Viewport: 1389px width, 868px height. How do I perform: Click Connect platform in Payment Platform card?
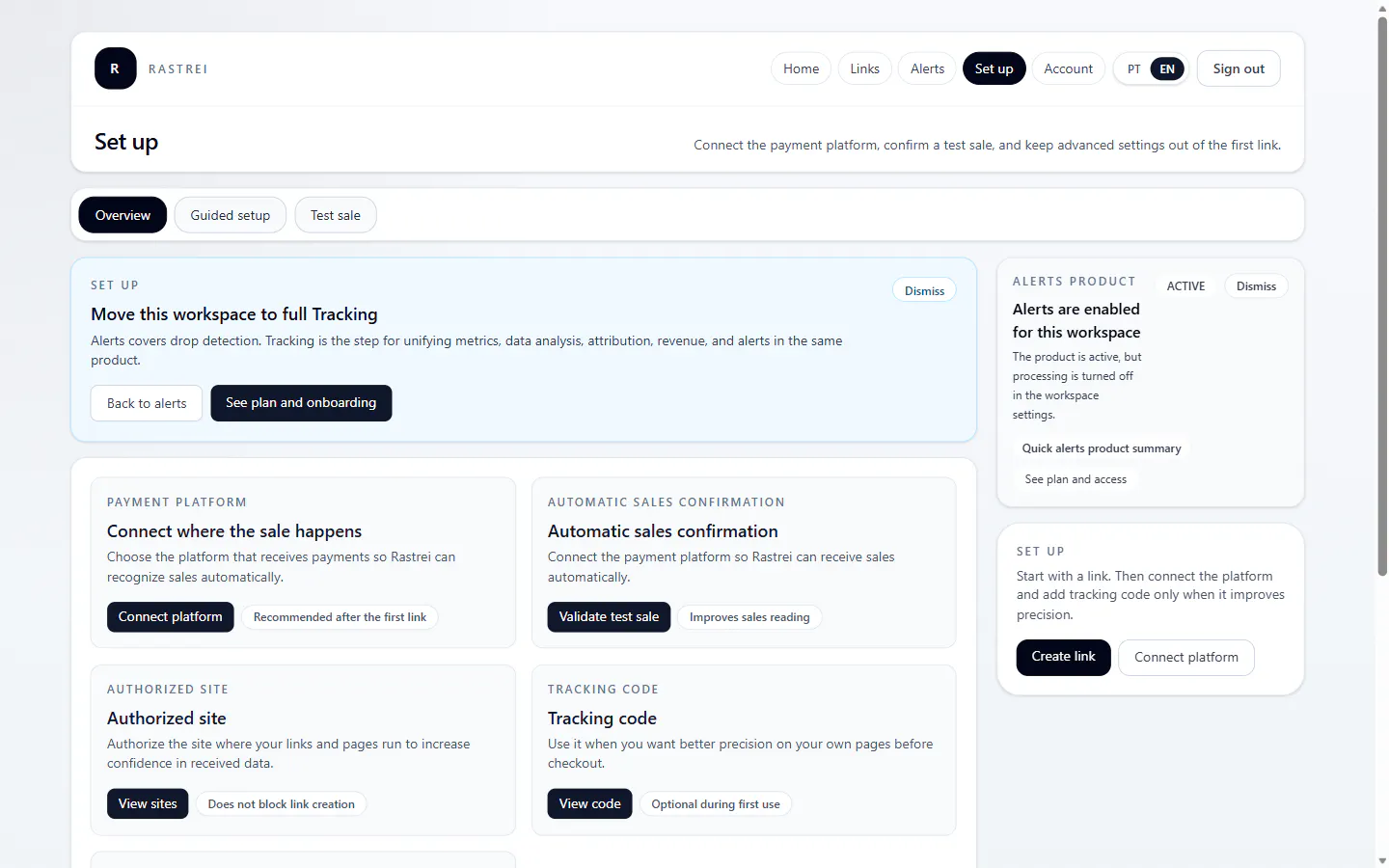coord(170,616)
